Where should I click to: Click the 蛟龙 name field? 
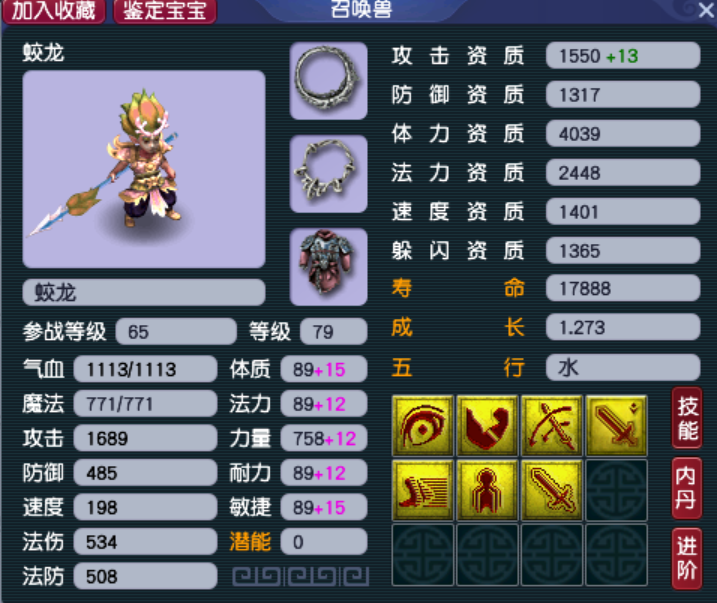coord(144,292)
